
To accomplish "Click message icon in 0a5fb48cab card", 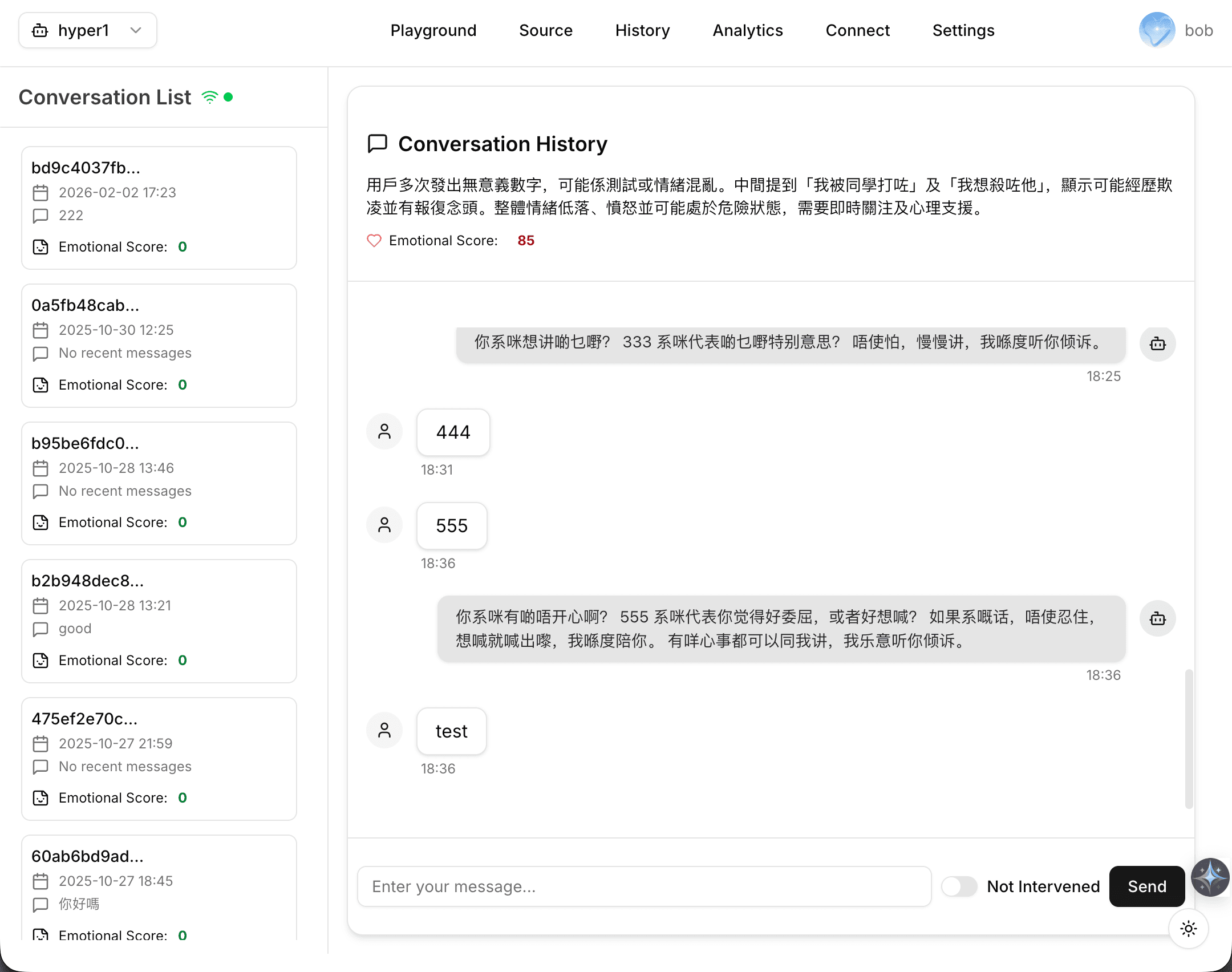I will tap(40, 354).
